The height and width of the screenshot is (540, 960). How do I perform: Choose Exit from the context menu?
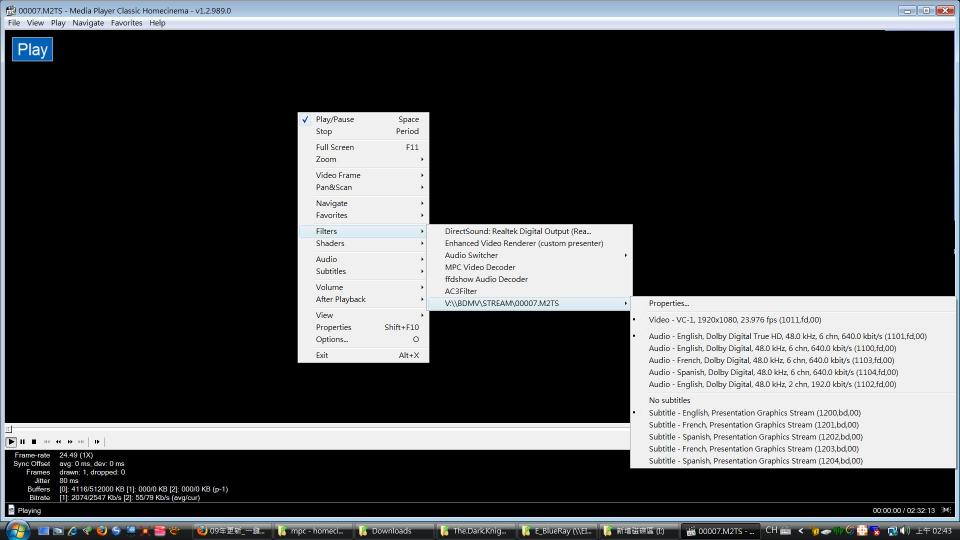click(x=363, y=355)
